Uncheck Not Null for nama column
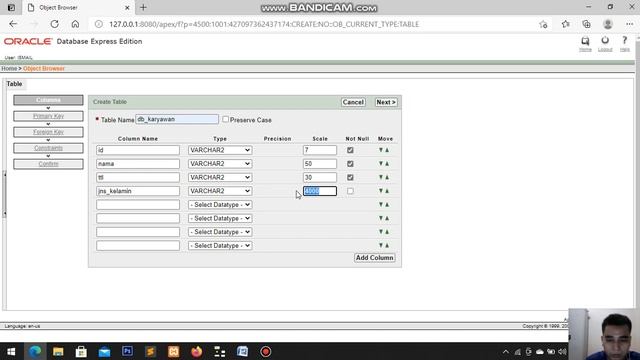Screen dimensions: 640x360 [350, 164]
